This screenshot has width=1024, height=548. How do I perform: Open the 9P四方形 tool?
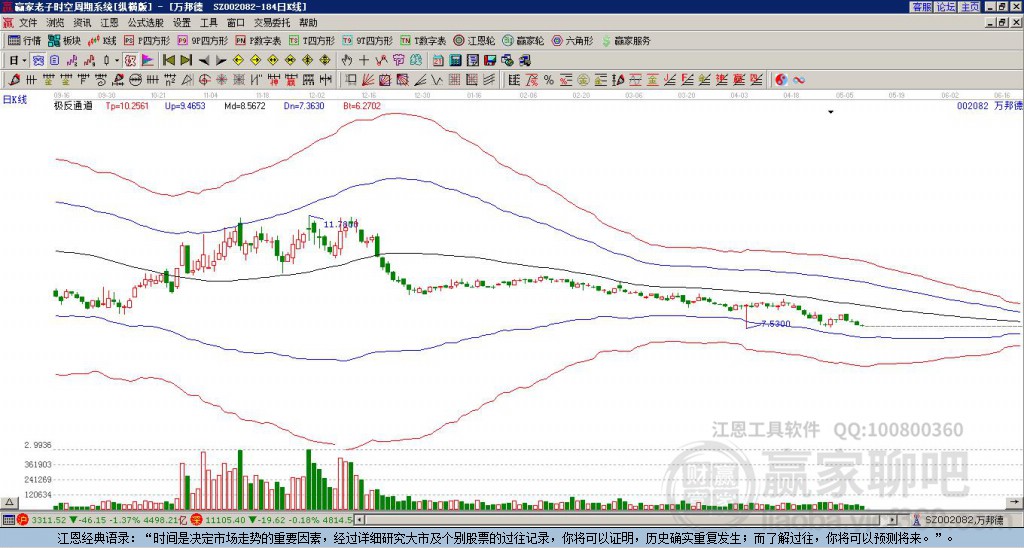click(x=202, y=40)
